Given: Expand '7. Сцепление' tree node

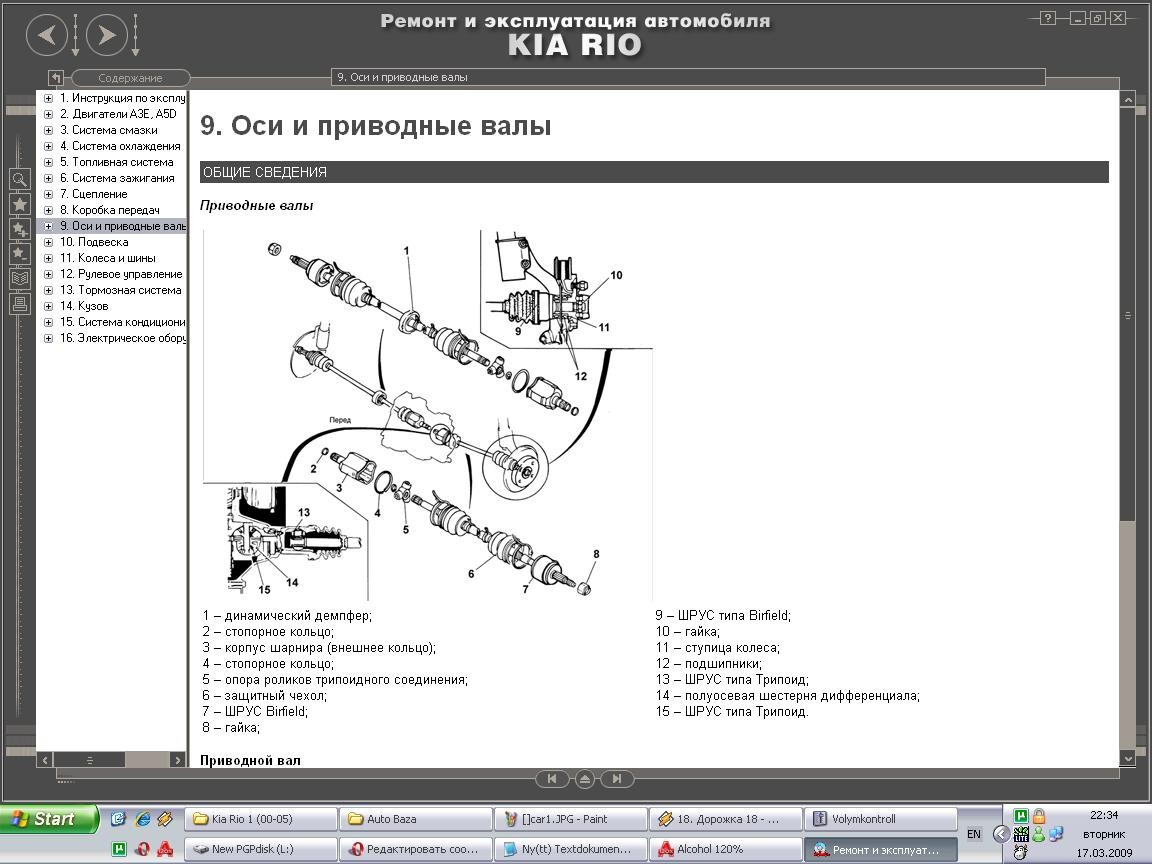Looking at the screenshot, I should [x=48, y=195].
